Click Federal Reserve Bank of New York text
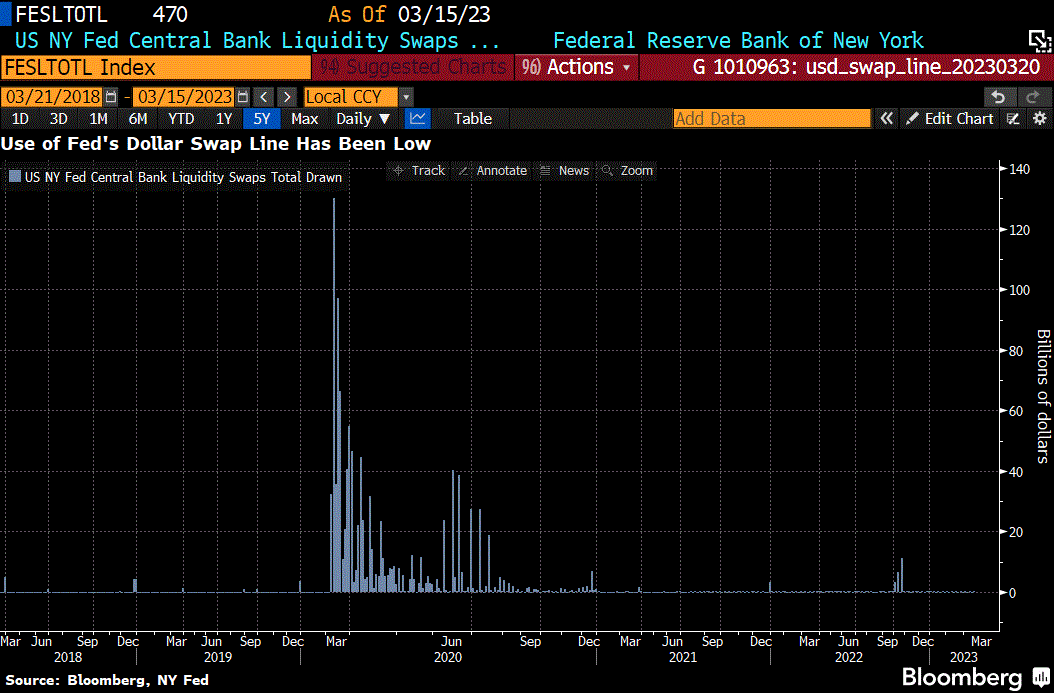Image resolution: width=1054 pixels, height=693 pixels. (x=738, y=40)
